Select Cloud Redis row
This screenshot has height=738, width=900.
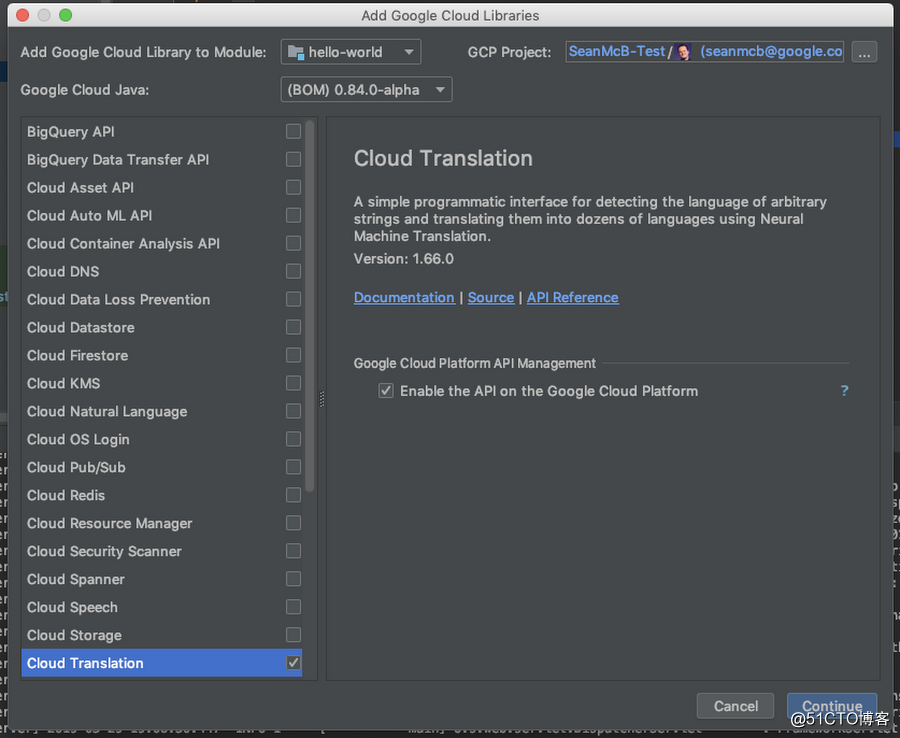coord(162,495)
